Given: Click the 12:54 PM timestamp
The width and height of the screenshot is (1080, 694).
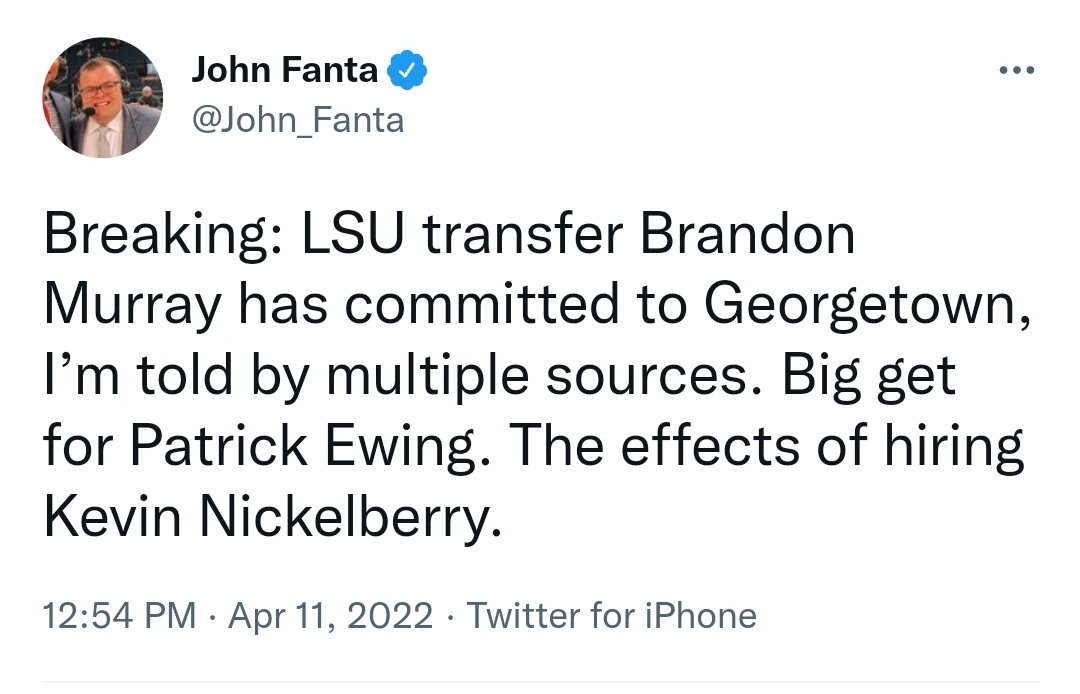Looking at the screenshot, I should pos(120,616).
